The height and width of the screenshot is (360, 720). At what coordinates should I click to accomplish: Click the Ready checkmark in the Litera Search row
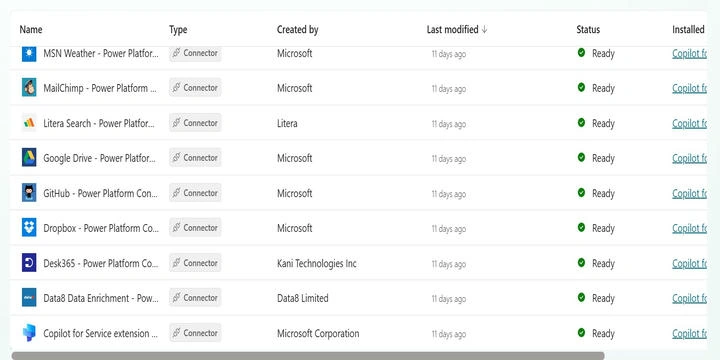point(581,123)
